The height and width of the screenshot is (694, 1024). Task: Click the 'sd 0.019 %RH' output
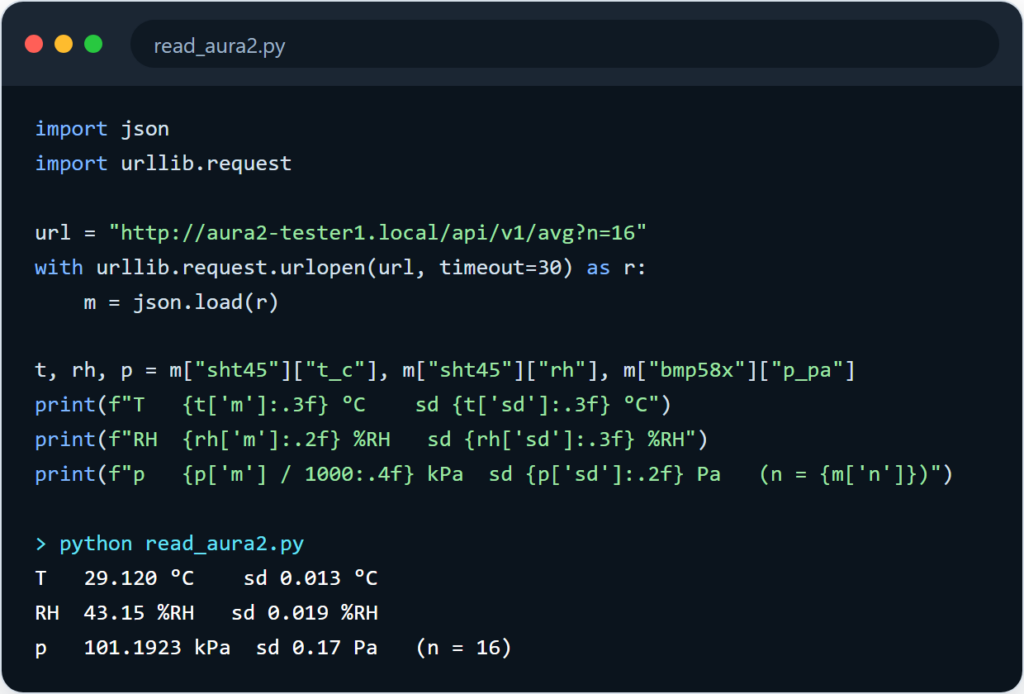[304, 612]
